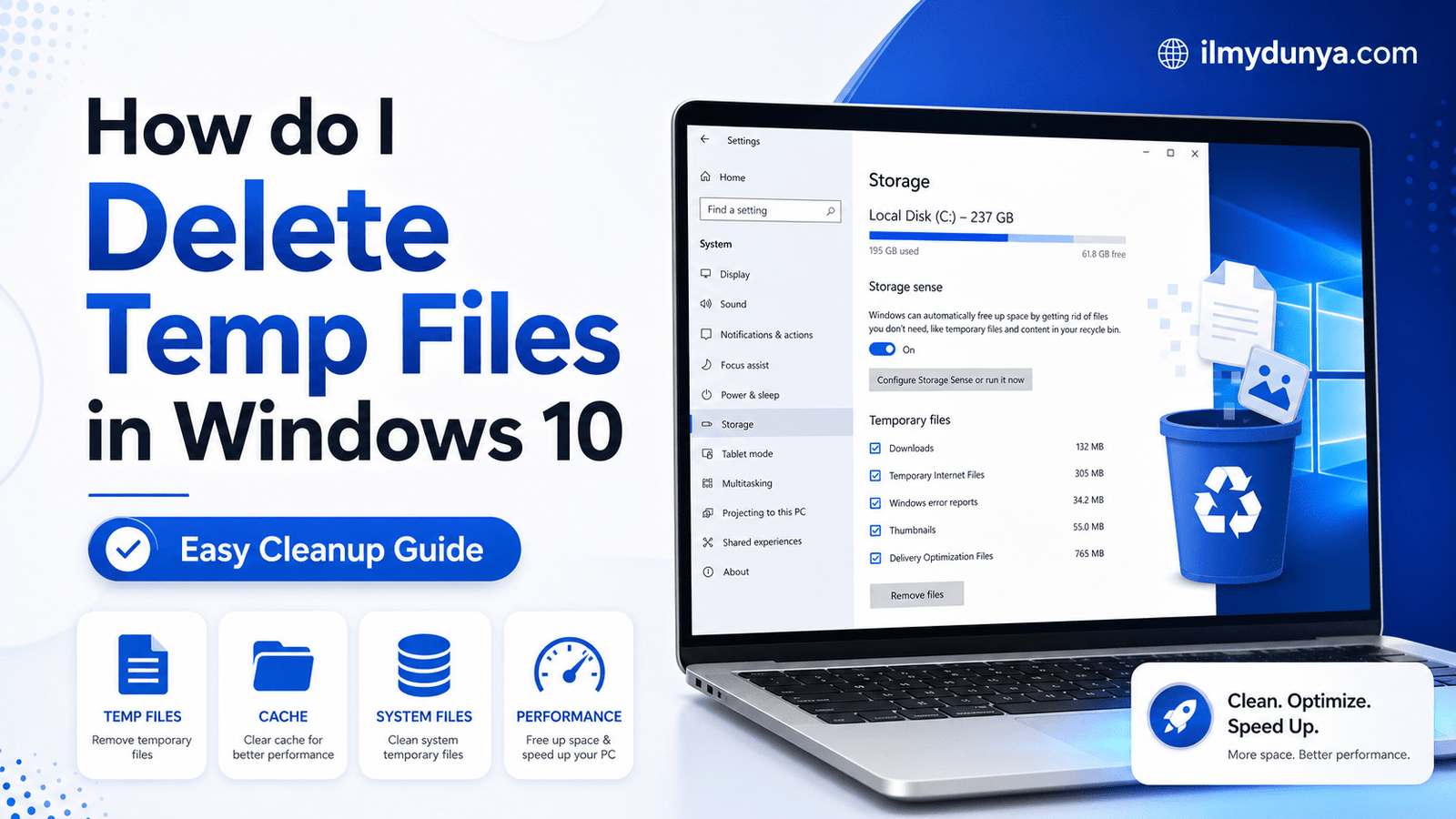The width and height of the screenshot is (1456, 819).
Task: Click the ilmydunya.com link
Action: [1308, 54]
